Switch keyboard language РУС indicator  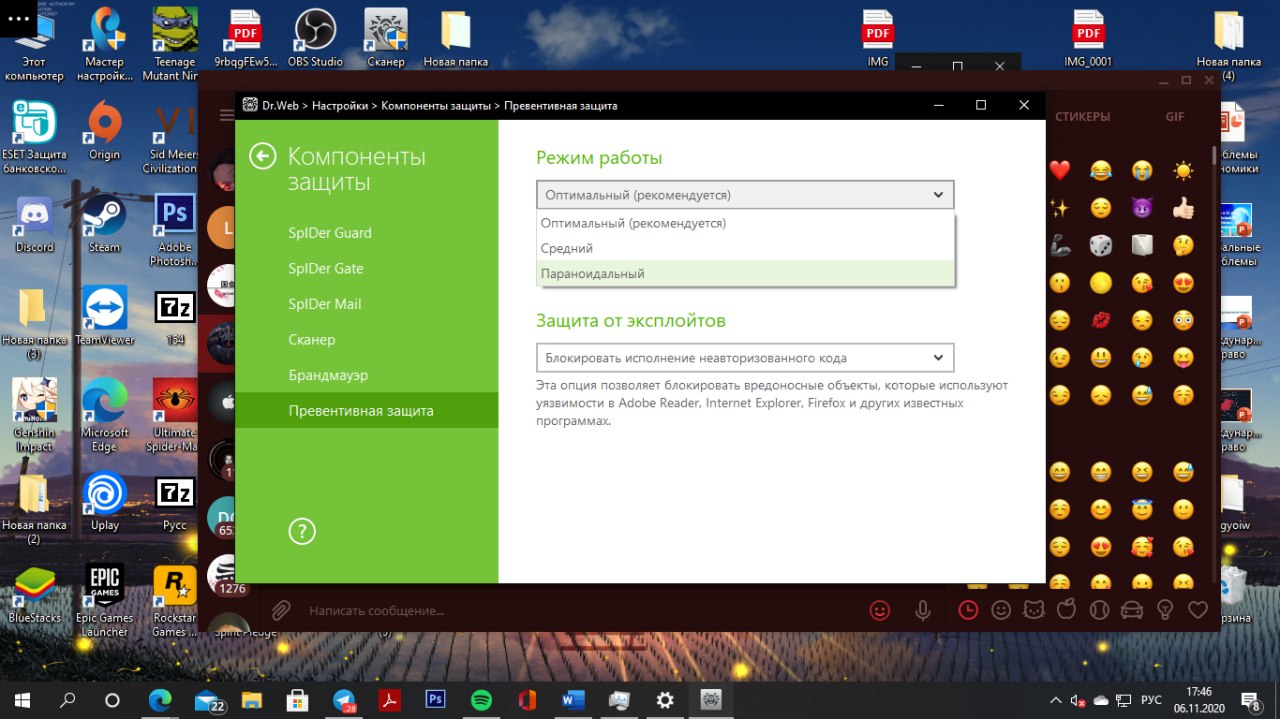(x=1152, y=700)
